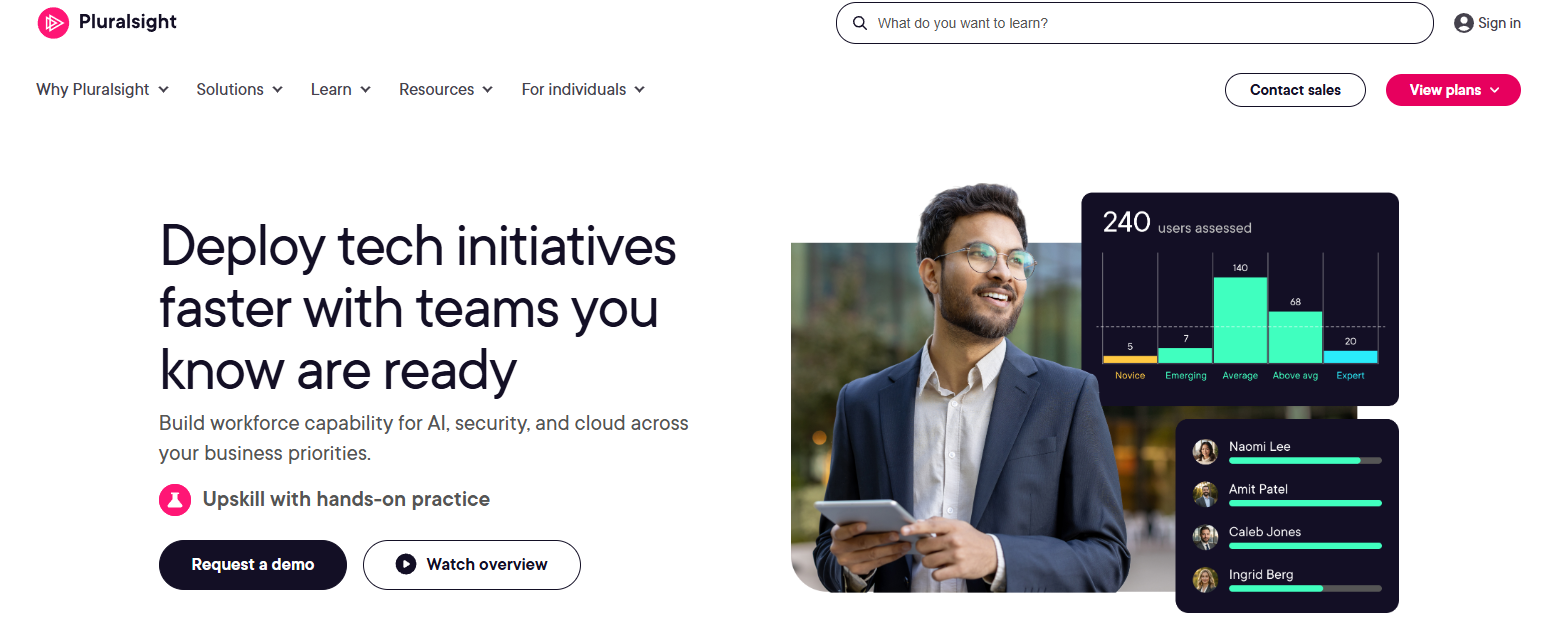This screenshot has height=642, width=1550.
Task: Click the Emerging bar labeled 7
Action: tap(1185, 355)
